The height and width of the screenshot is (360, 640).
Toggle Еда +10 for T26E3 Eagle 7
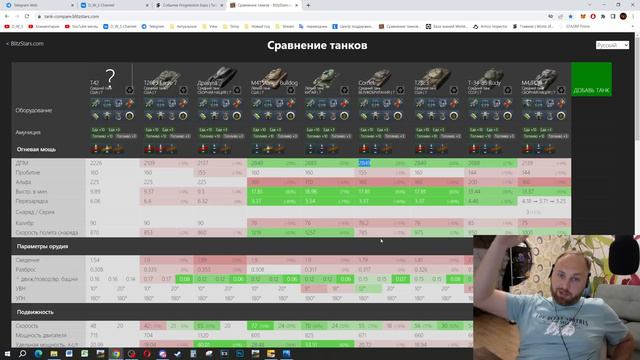pos(152,130)
